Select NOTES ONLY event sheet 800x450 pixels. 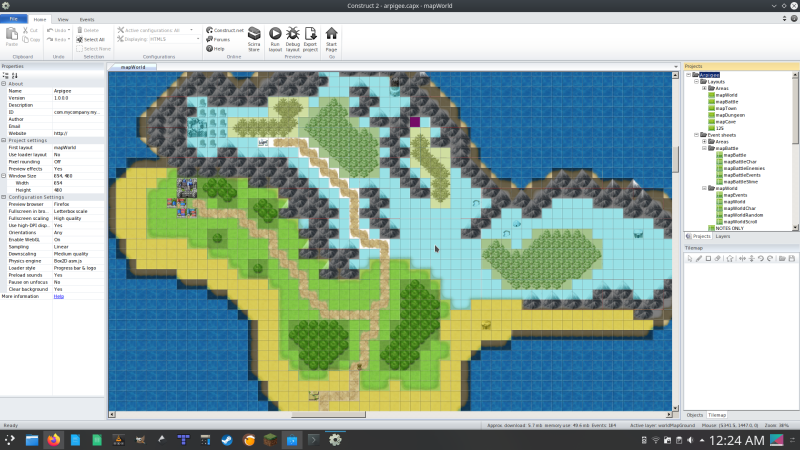pos(730,228)
